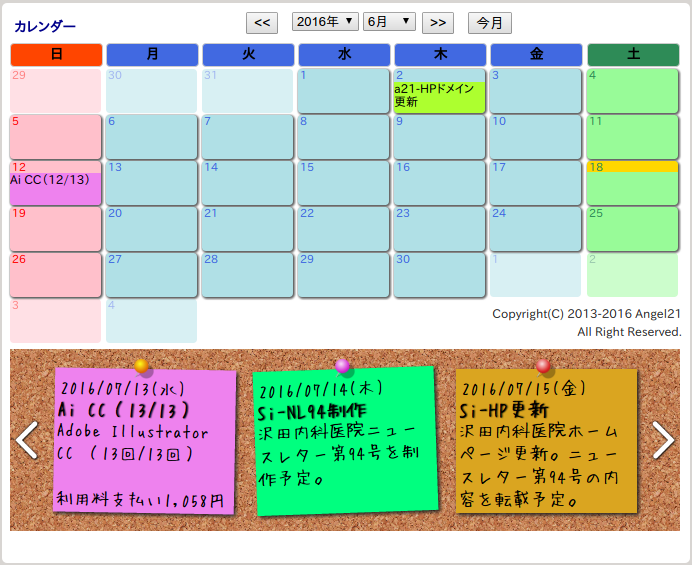
Task: Select June 28 day cell
Action: (x=248, y=275)
